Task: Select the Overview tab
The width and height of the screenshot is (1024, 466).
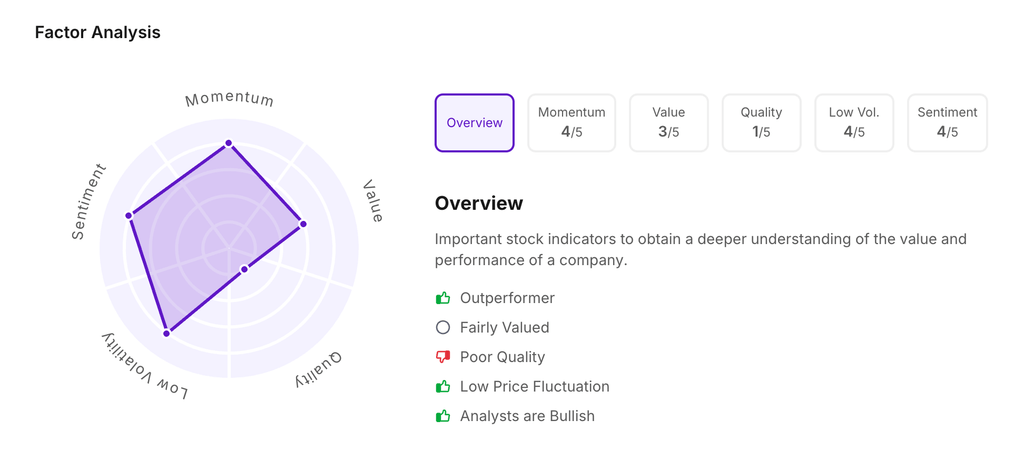Action: click(474, 123)
